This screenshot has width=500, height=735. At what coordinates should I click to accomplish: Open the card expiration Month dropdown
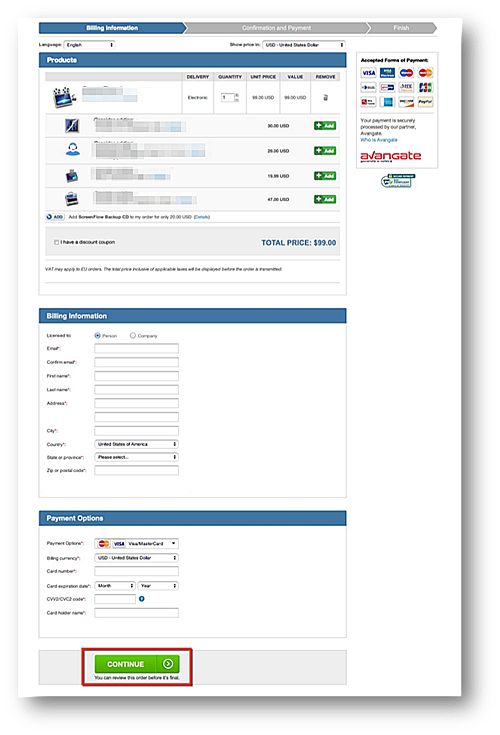[x=115, y=586]
